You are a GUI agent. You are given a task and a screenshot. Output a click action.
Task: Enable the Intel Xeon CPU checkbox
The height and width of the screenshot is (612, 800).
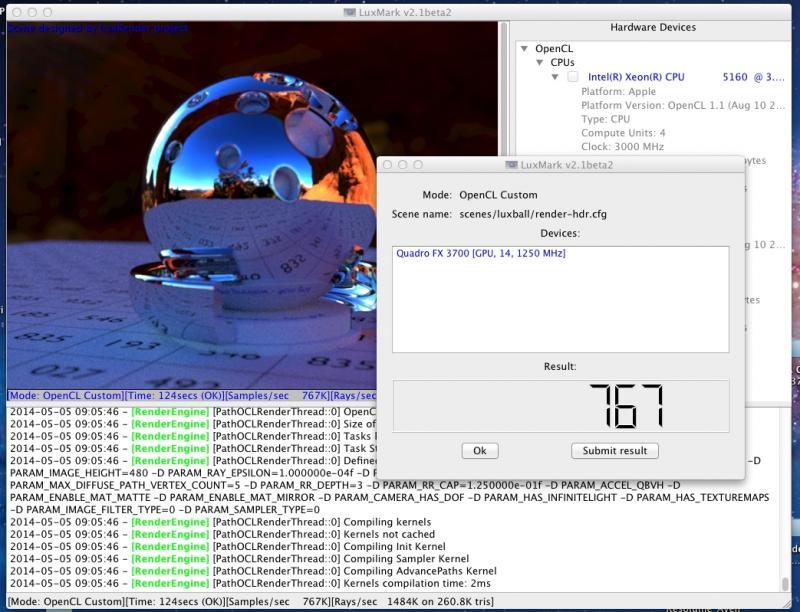tap(573, 77)
